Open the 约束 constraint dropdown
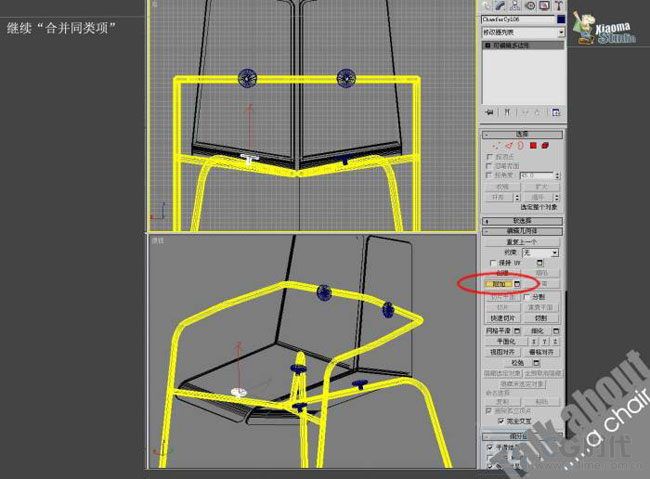 click(x=540, y=252)
